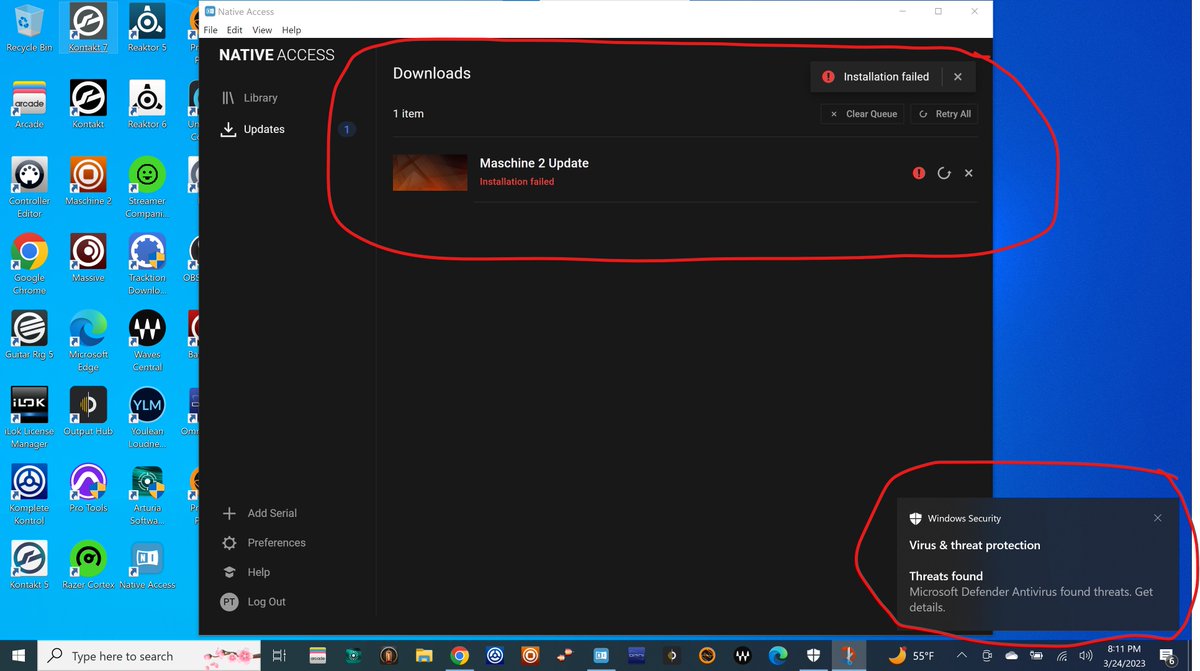
Task: Open the 55°F weather widget
Action: (911, 656)
